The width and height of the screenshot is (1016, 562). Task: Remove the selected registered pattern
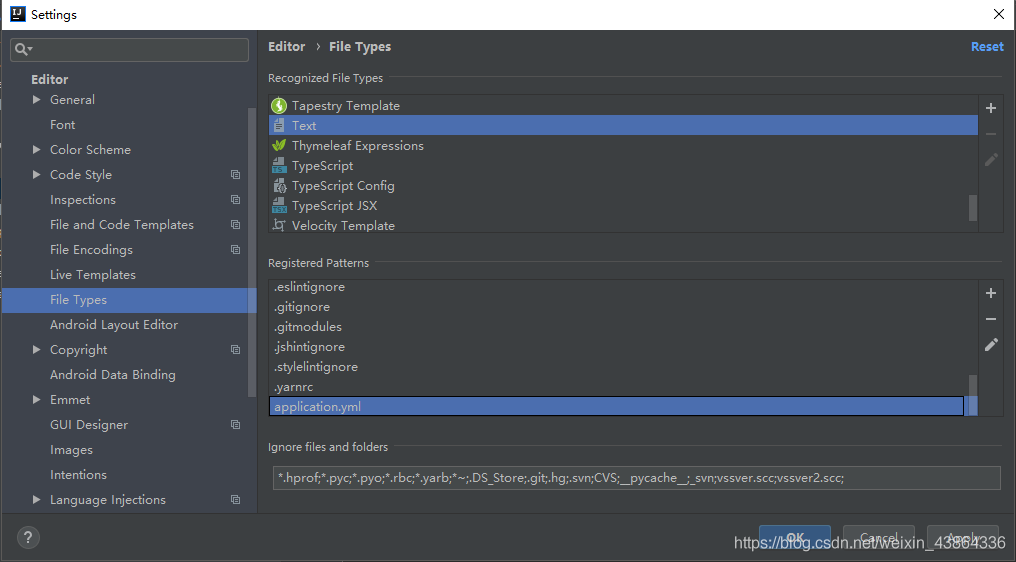coord(991,319)
